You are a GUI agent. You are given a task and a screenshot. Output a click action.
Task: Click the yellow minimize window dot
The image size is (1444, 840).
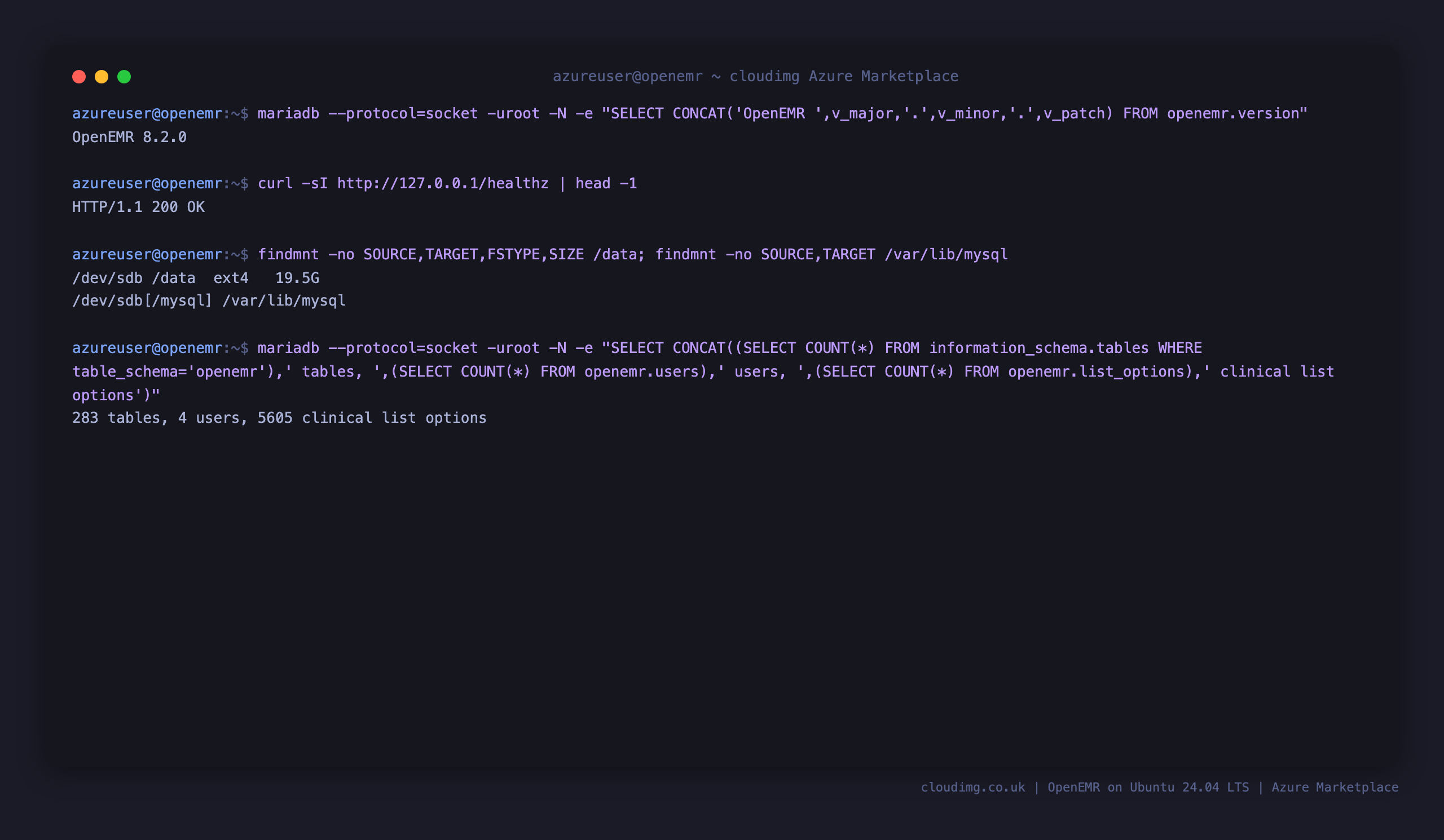coord(102,77)
